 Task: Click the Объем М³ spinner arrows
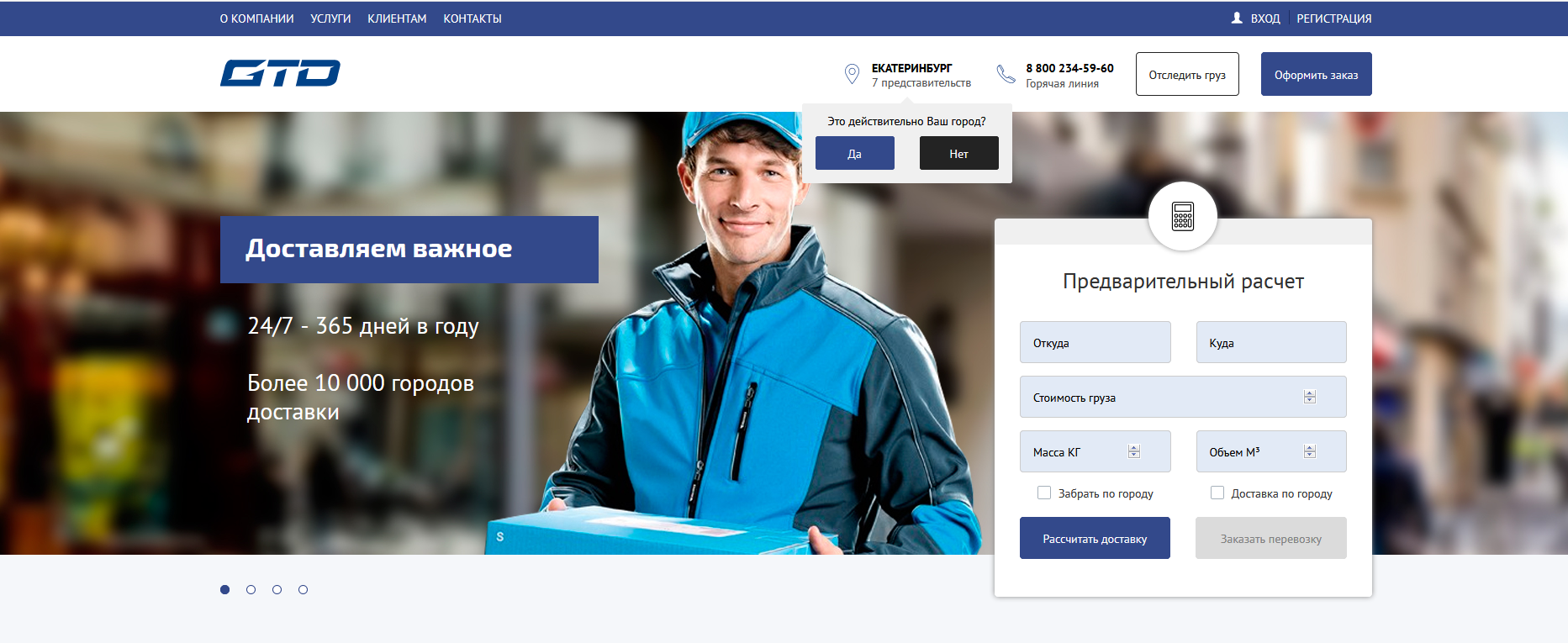pos(1310,451)
